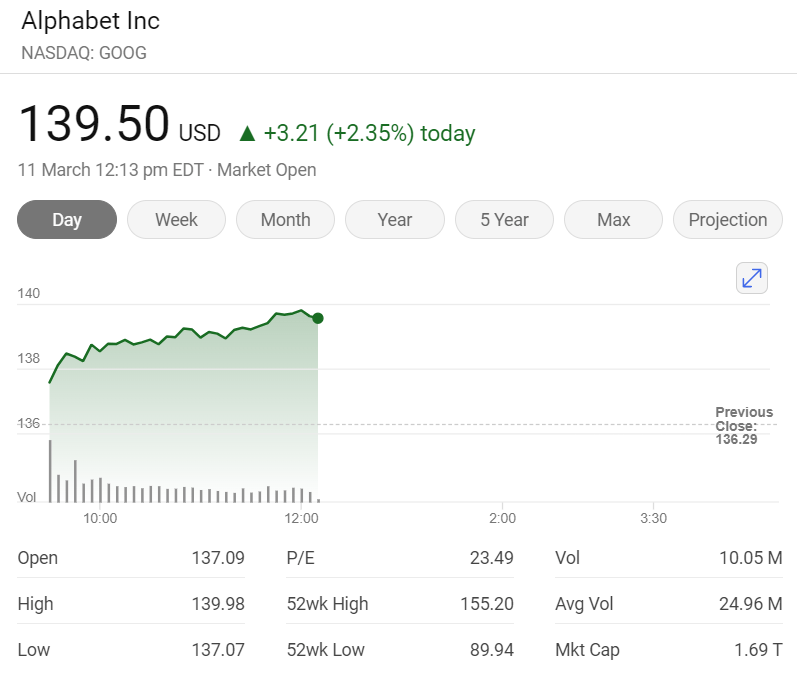Click the Alphabet Inc company title

(x=90, y=21)
